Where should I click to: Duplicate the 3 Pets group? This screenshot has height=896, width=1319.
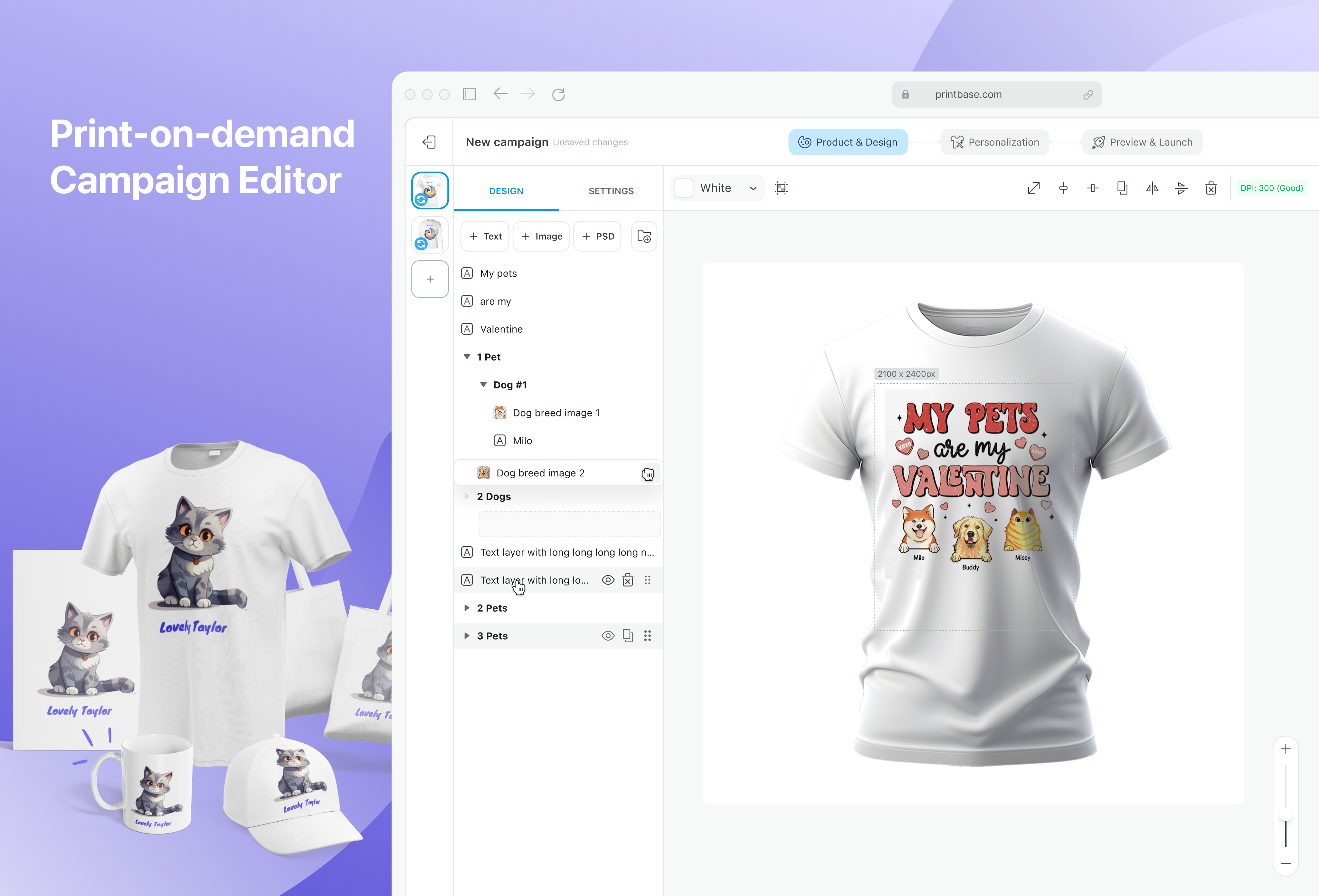[628, 636]
